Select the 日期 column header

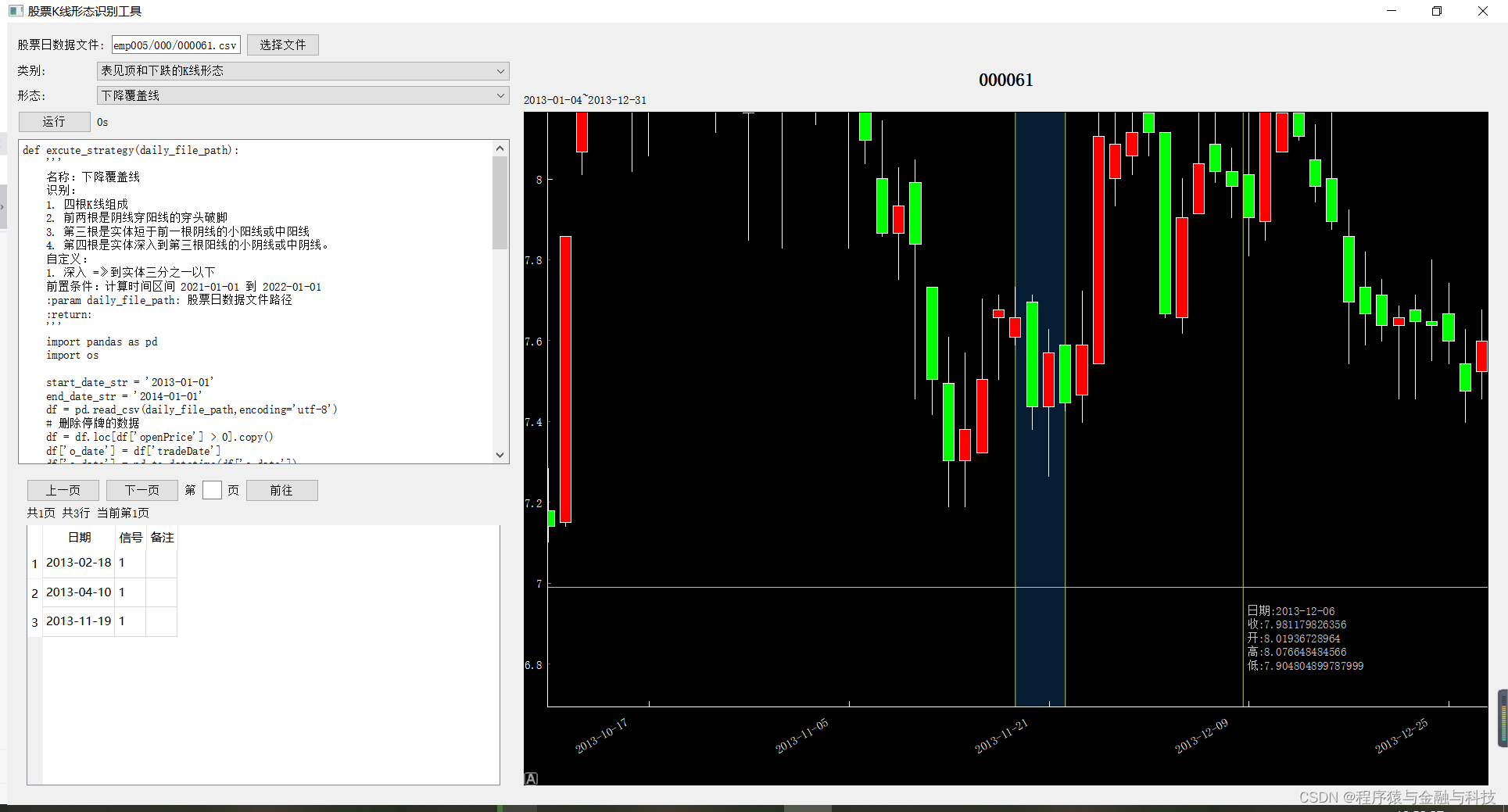(x=79, y=538)
